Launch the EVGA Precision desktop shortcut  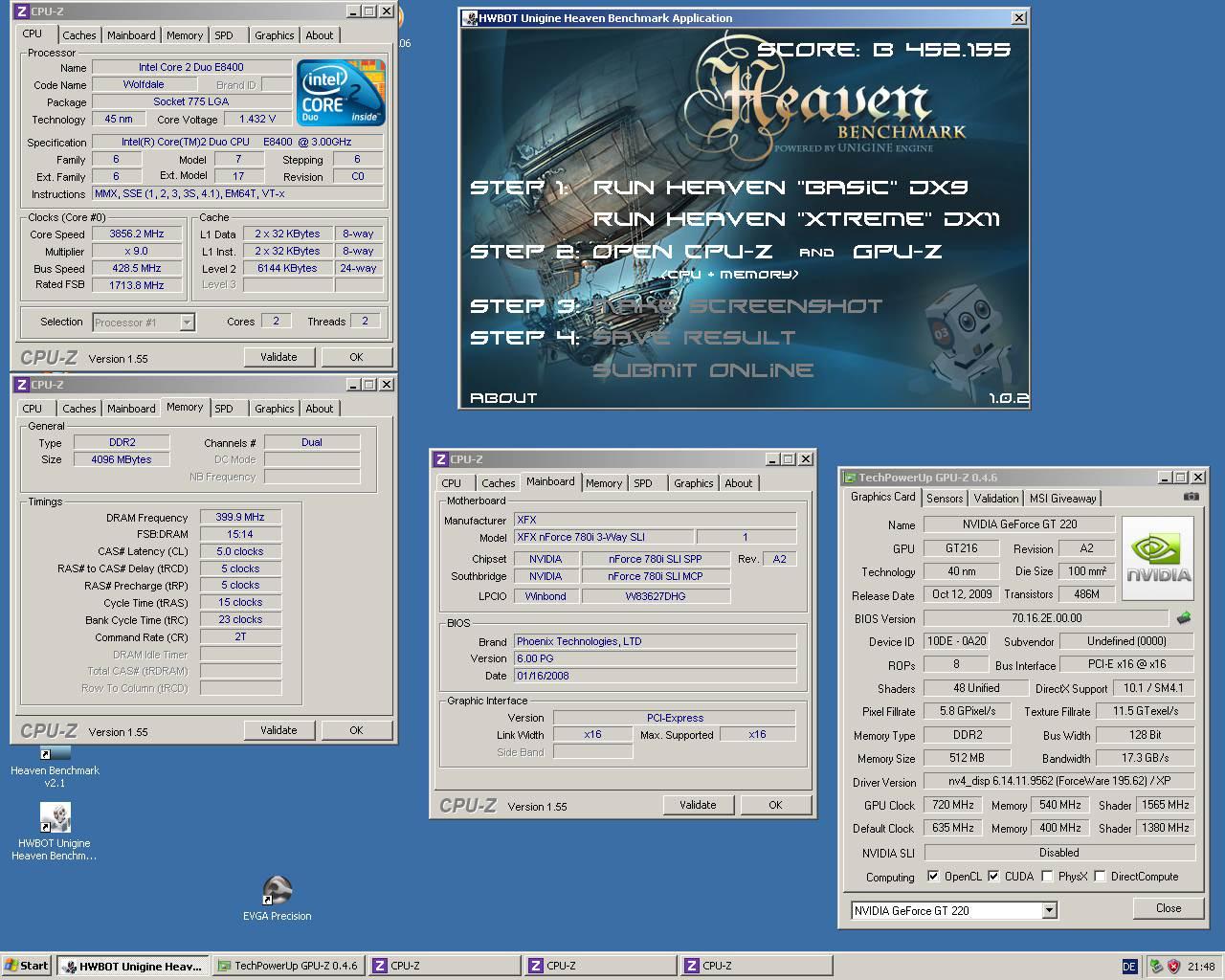[277, 899]
